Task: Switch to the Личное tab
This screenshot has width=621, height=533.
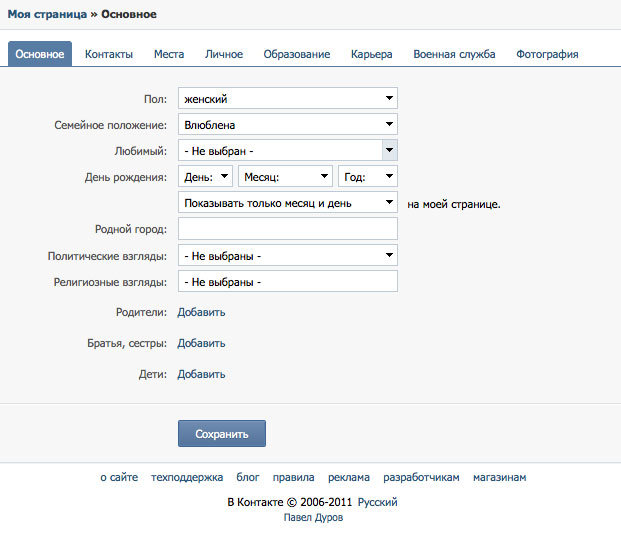Action: [x=224, y=54]
